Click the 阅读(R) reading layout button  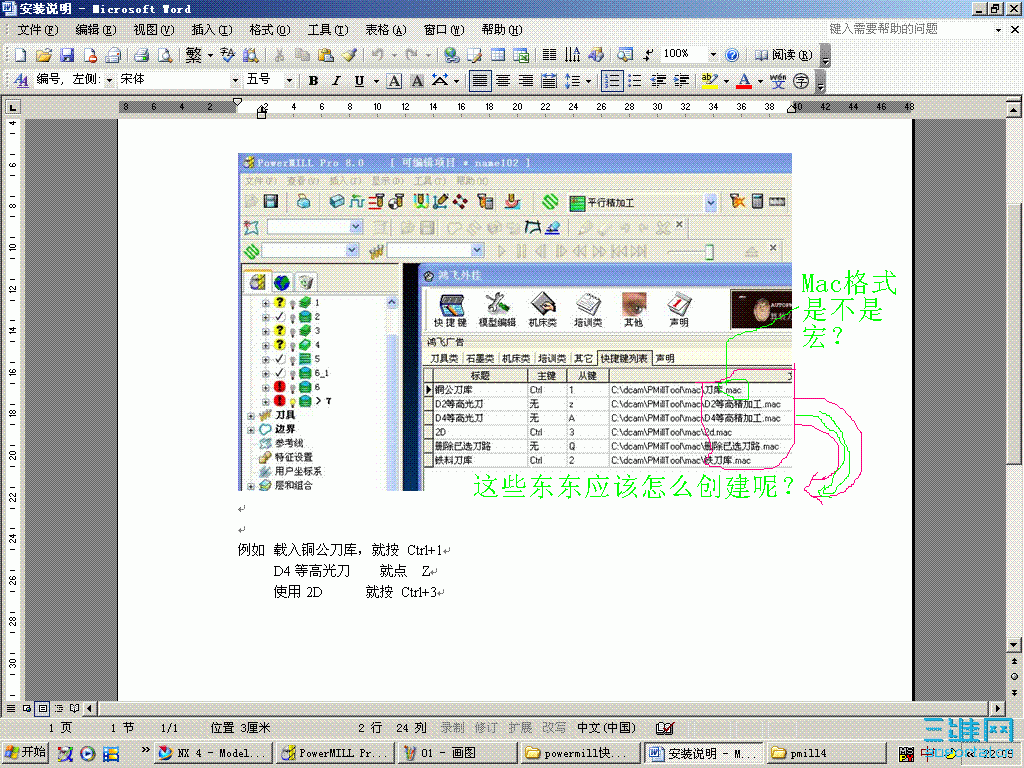click(x=783, y=55)
